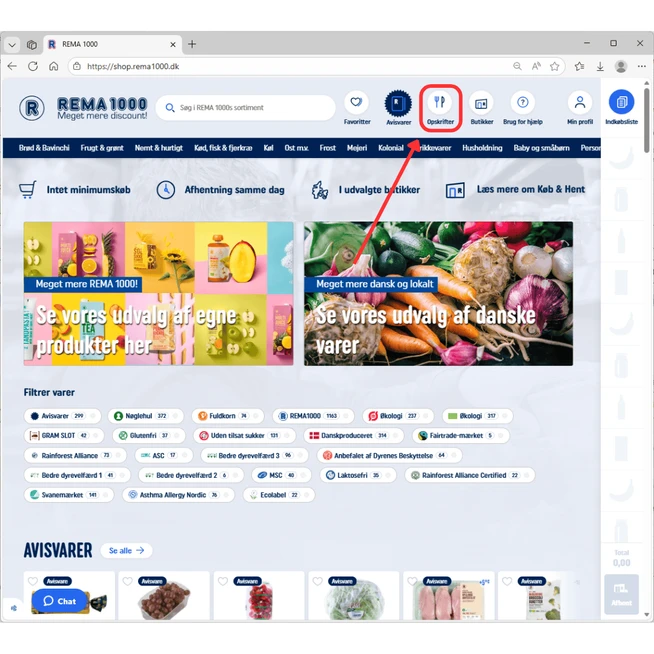Screen dimensions: 654x654
Task: Expand the Frugt & grønt category
Action: tap(103, 148)
